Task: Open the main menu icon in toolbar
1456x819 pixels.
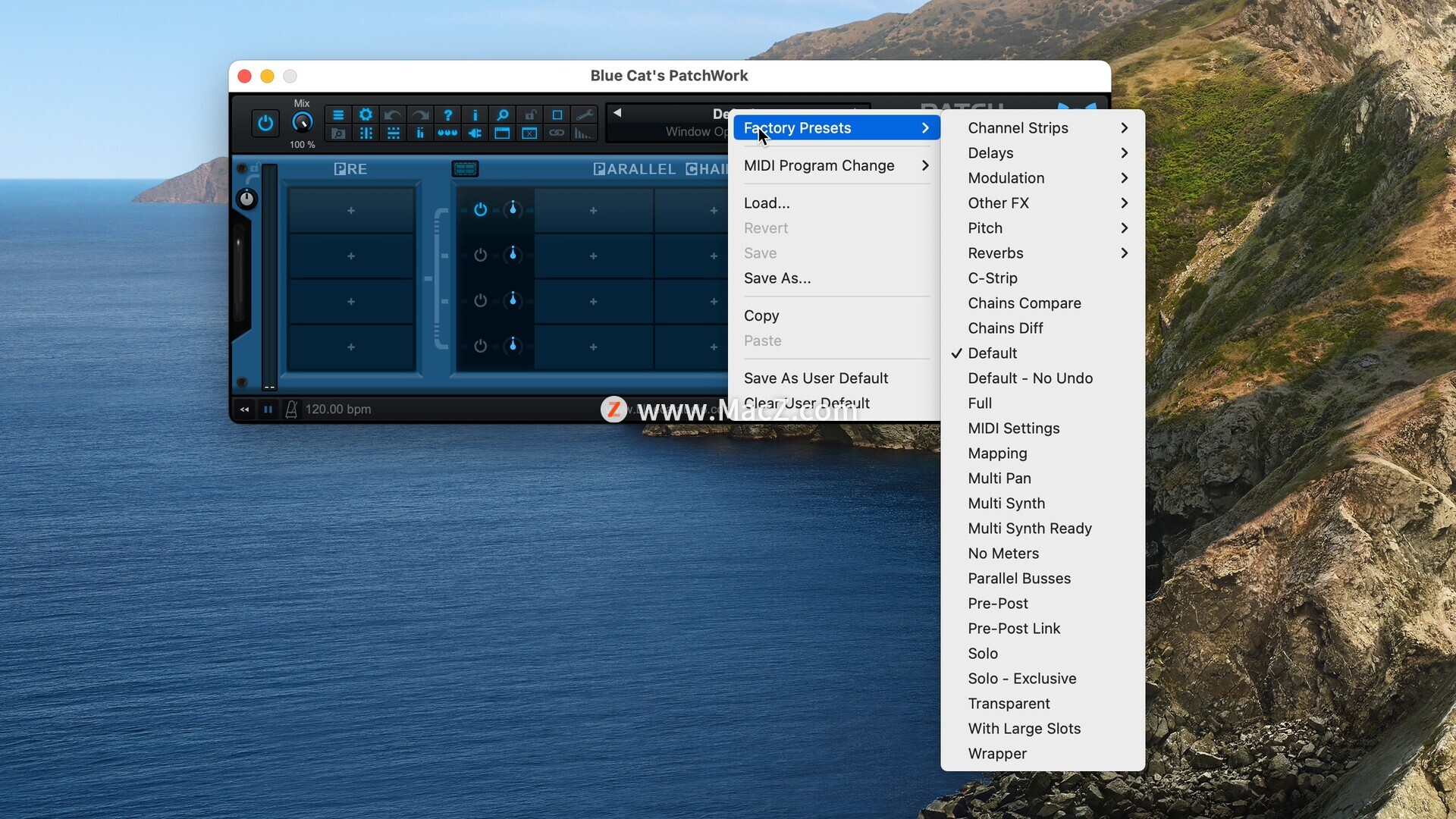Action: (338, 115)
